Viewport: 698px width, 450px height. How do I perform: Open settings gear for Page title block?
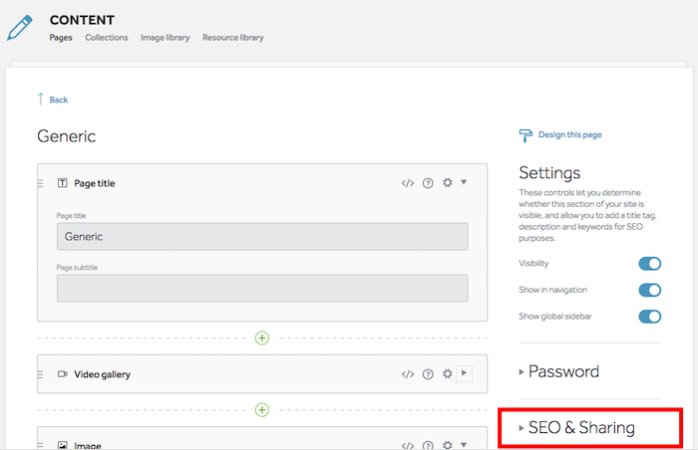point(447,182)
